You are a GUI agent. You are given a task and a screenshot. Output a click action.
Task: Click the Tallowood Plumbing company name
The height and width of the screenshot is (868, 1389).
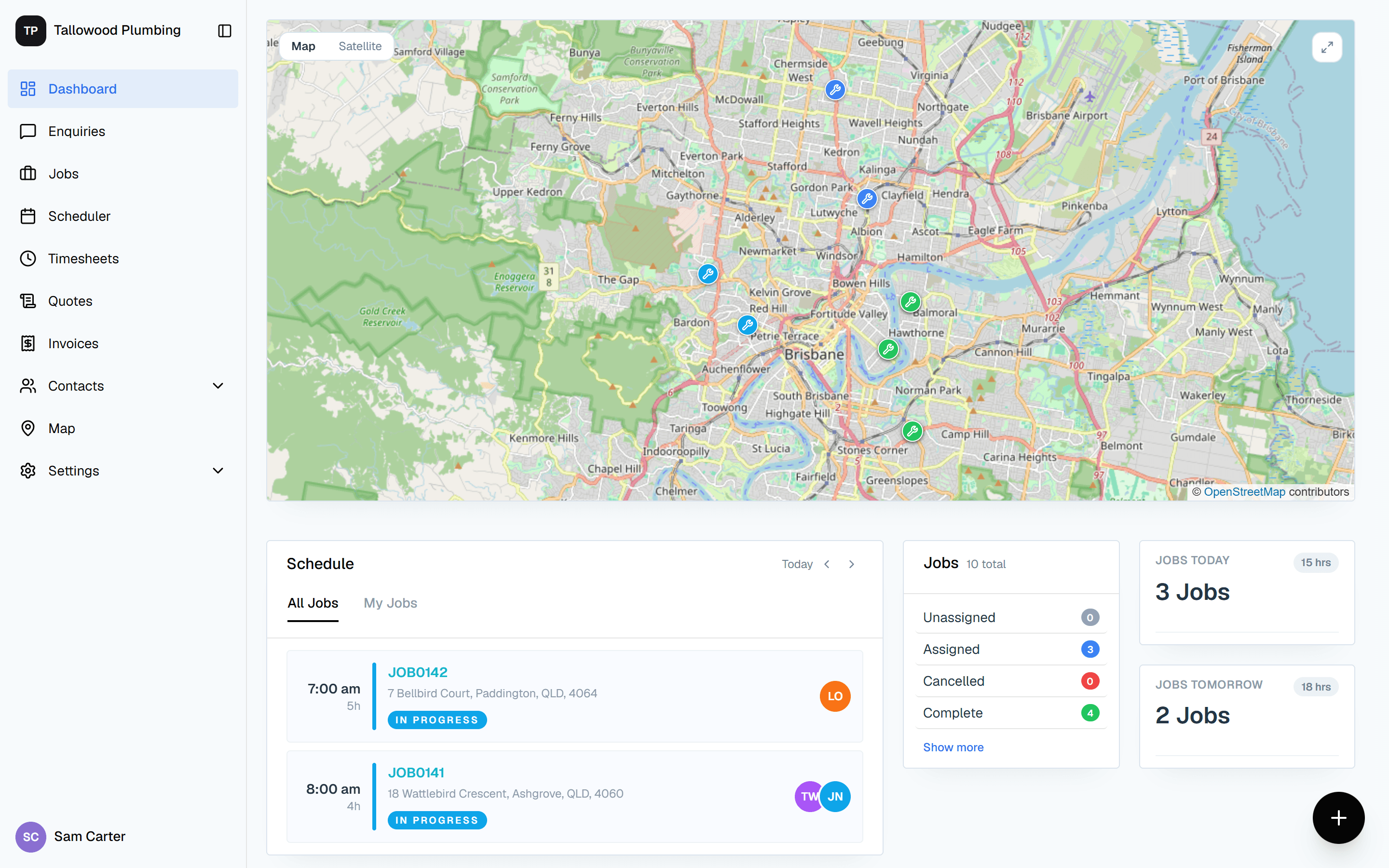tap(117, 30)
